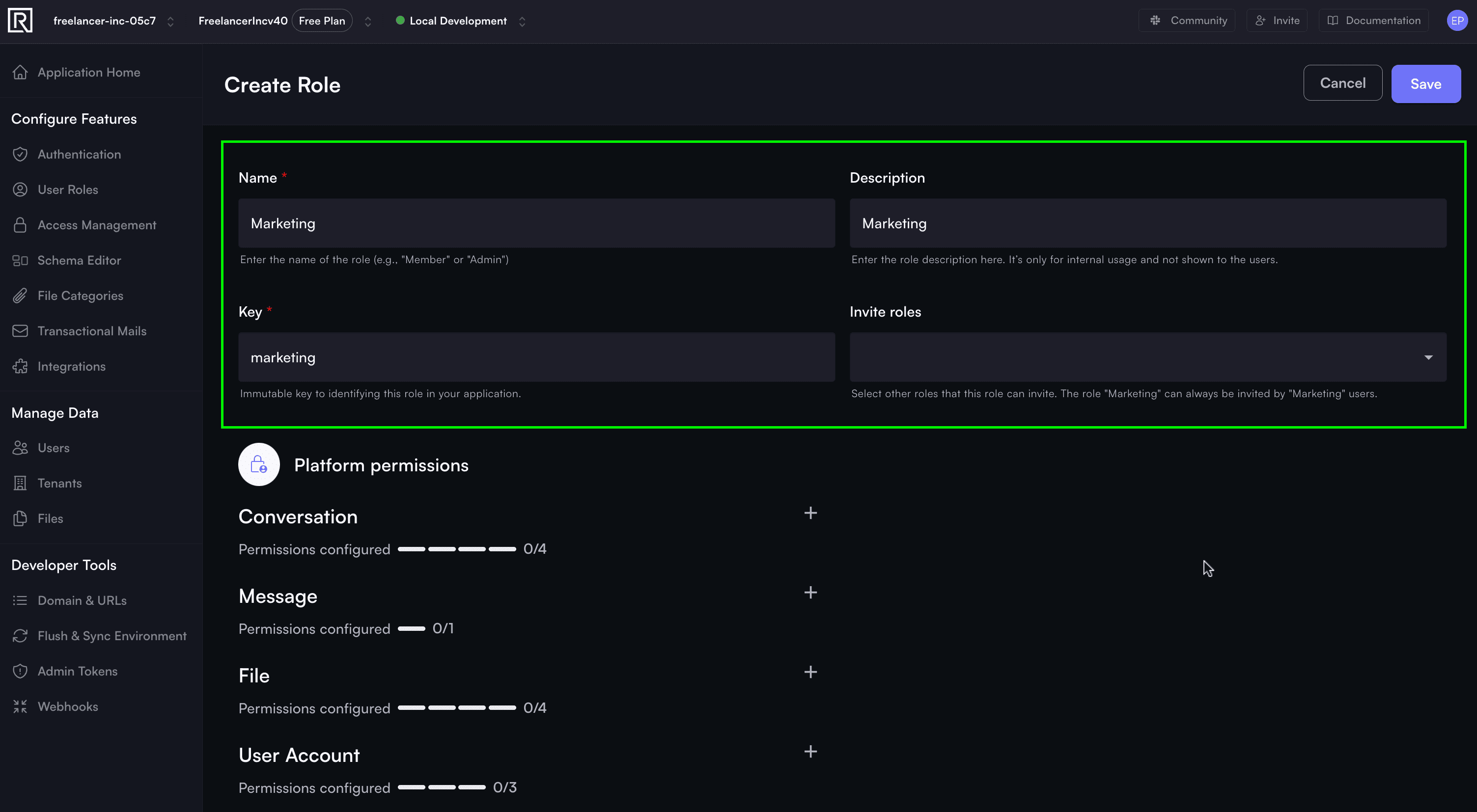Click the Application Home house icon
Image resolution: width=1477 pixels, height=812 pixels.
pos(20,72)
